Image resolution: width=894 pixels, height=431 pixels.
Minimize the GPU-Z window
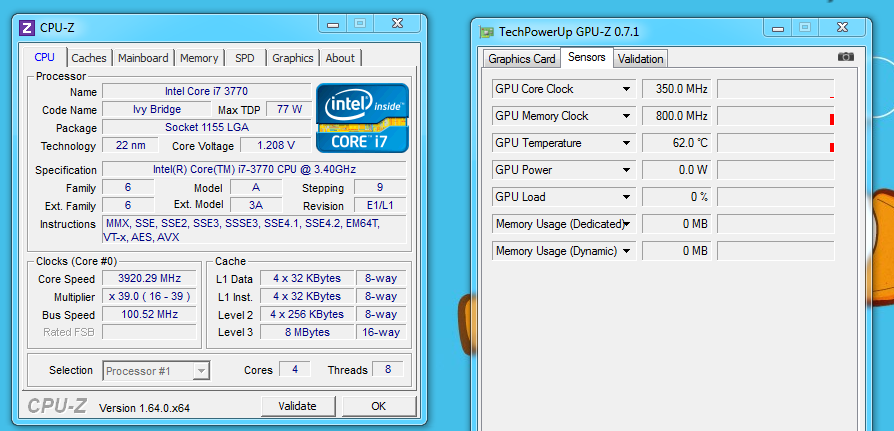778,27
